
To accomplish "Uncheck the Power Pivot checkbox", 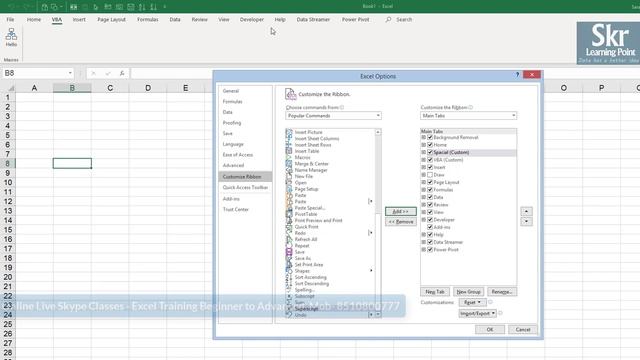I will pos(430,249).
